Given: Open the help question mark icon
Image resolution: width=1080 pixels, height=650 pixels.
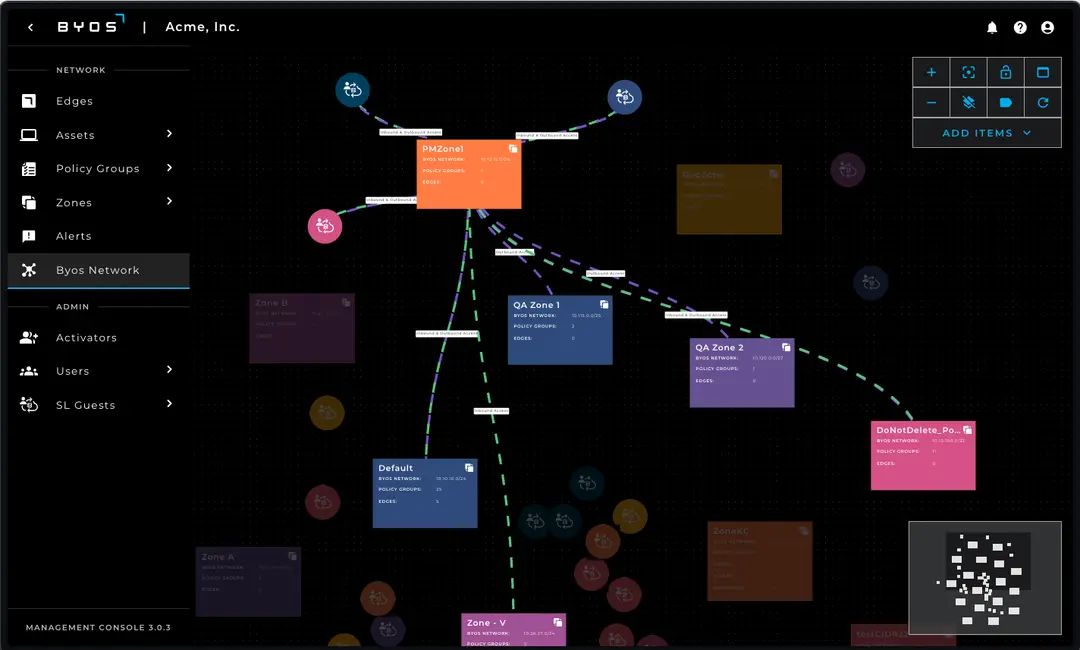Looking at the screenshot, I should 1020,28.
